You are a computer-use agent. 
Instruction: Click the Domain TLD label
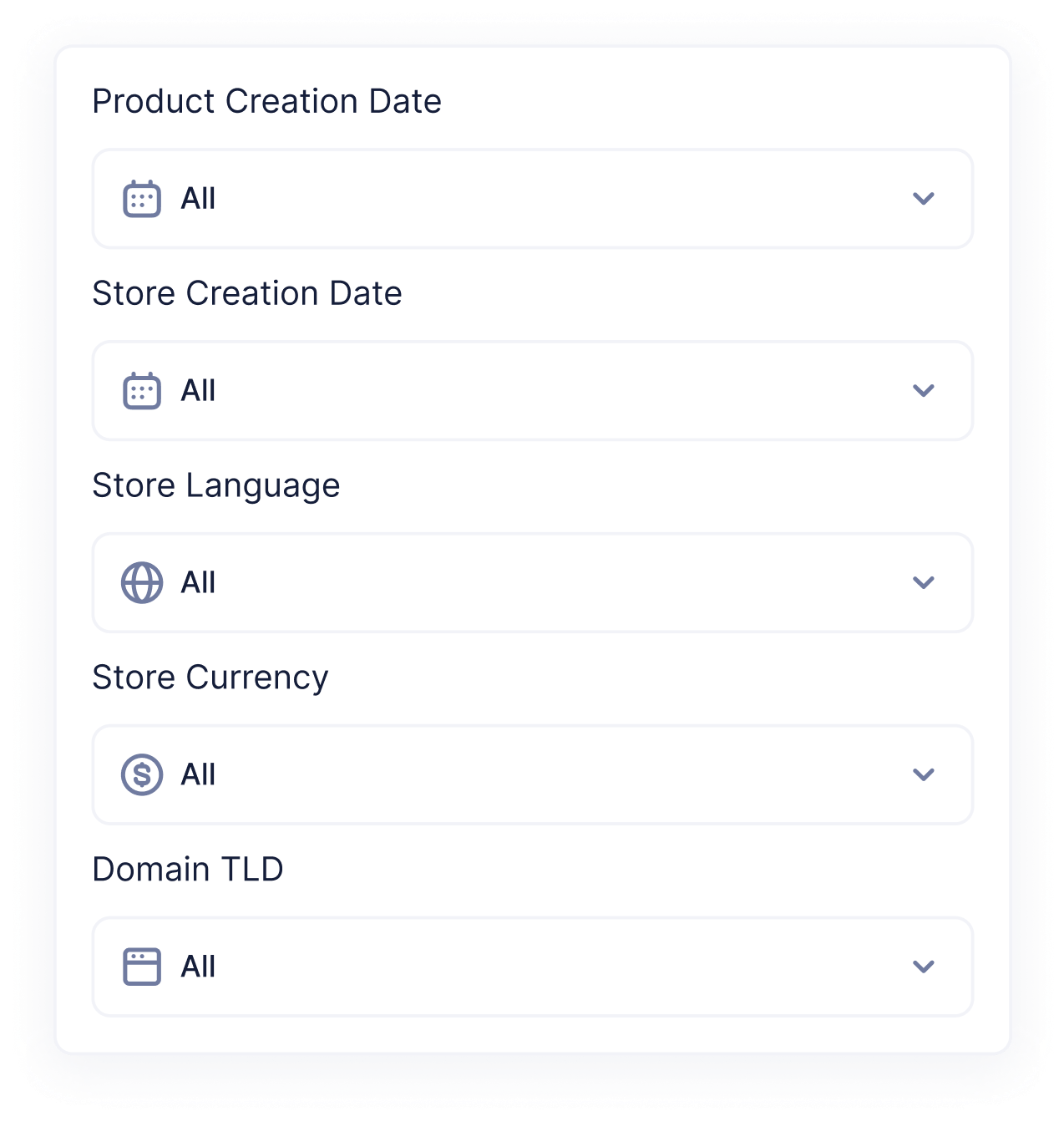pyautogui.click(x=188, y=869)
